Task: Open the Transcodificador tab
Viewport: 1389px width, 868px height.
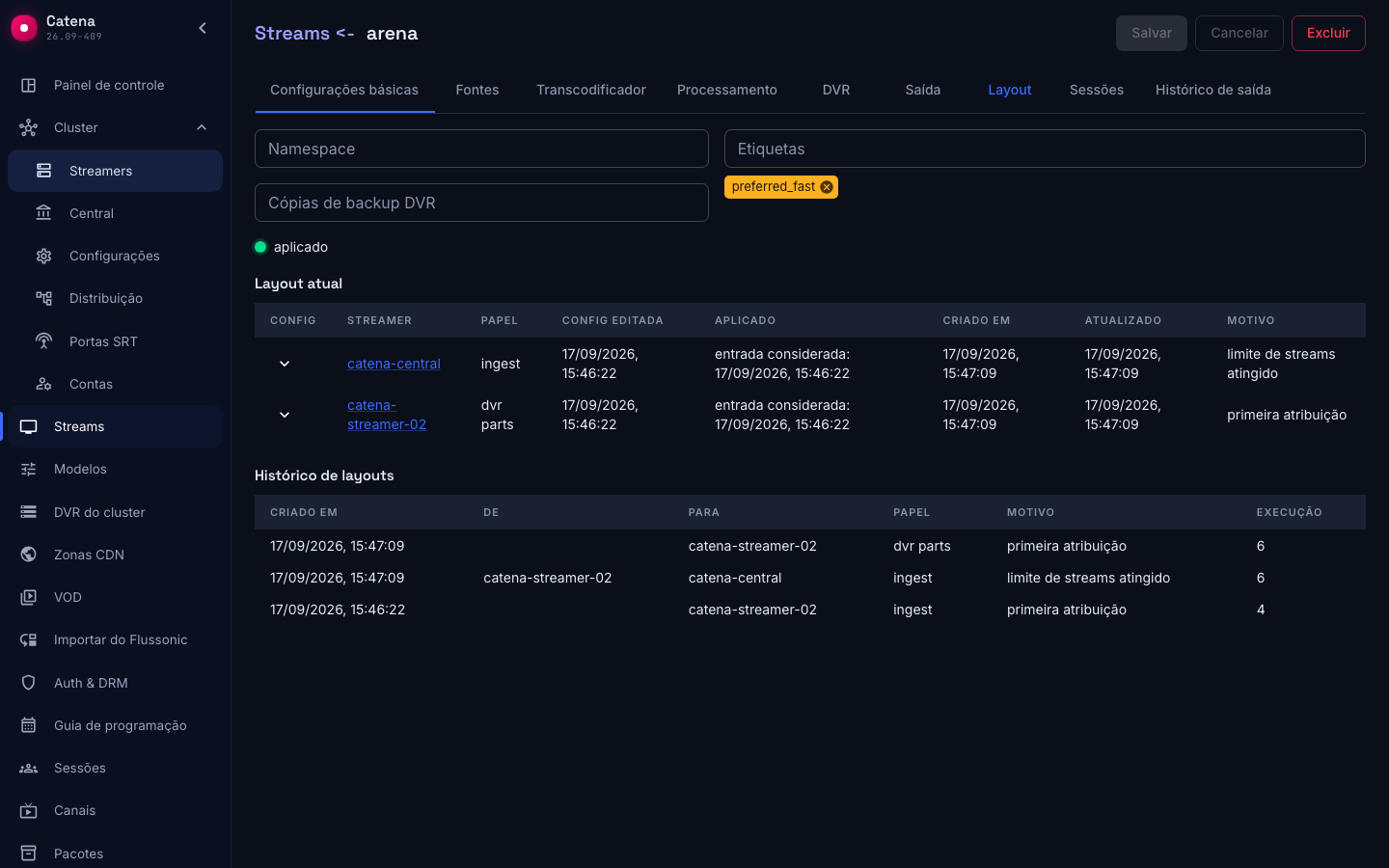Action: click(591, 90)
